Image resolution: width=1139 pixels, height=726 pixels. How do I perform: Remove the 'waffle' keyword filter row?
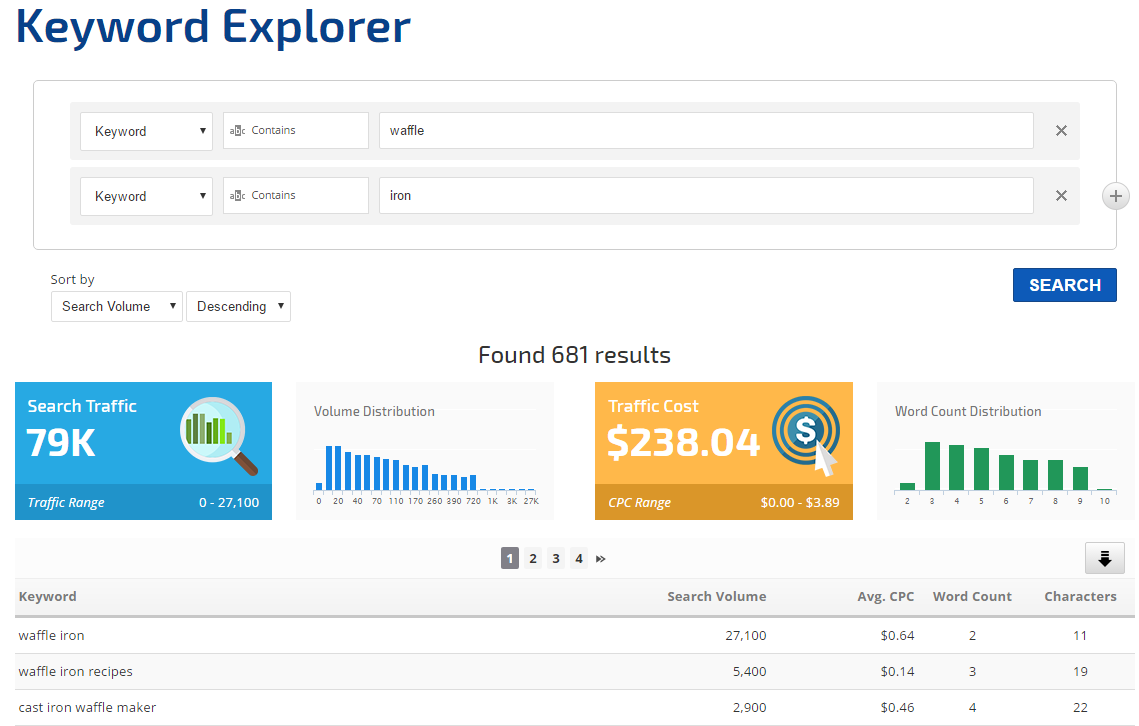click(x=1061, y=131)
